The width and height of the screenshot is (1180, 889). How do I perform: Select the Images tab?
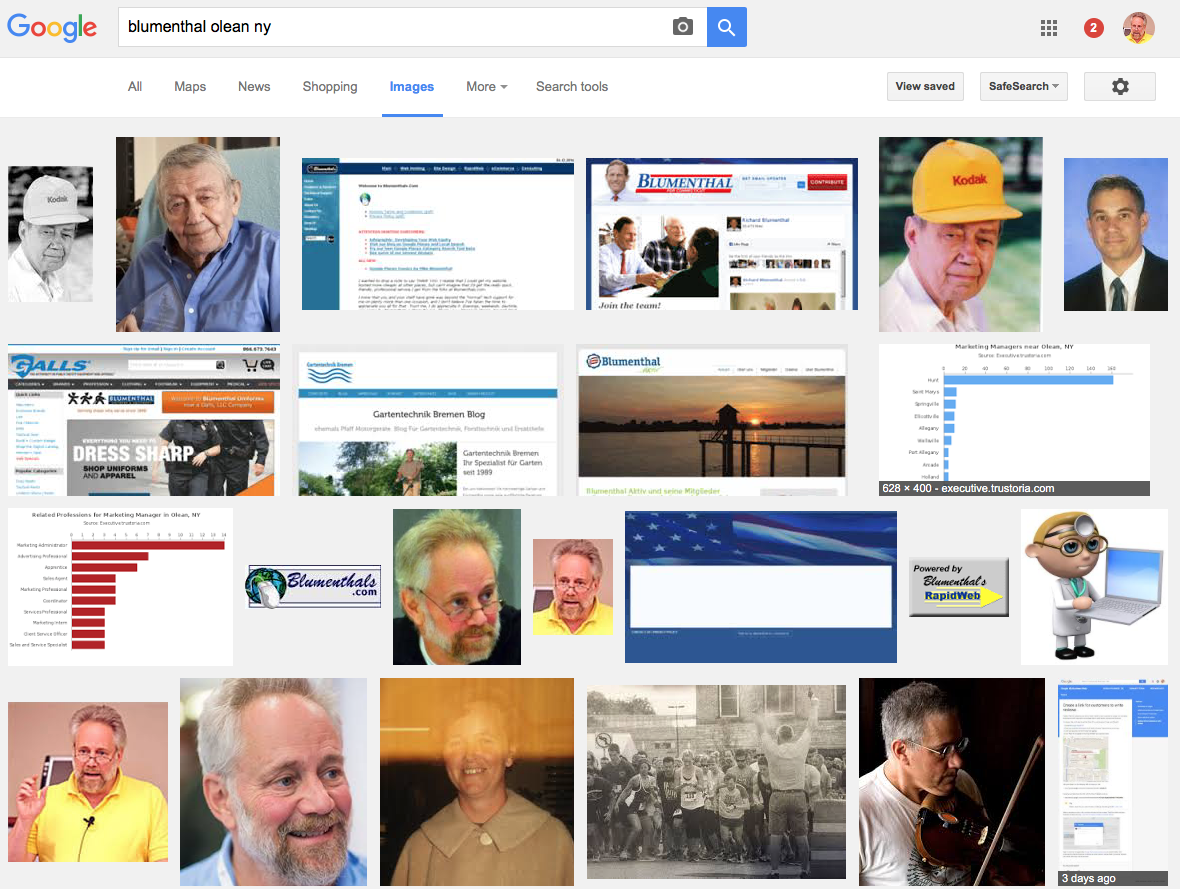[412, 87]
